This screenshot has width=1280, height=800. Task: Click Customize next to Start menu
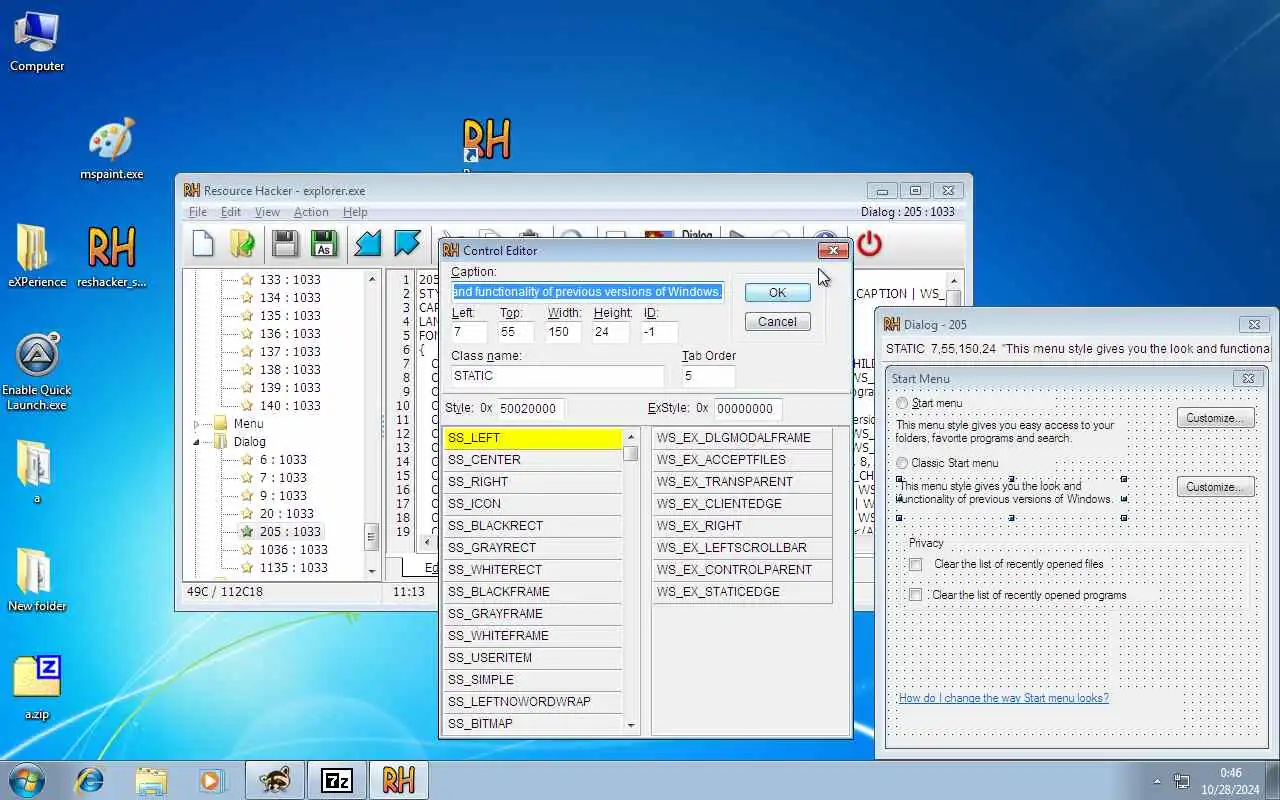pos(1215,418)
